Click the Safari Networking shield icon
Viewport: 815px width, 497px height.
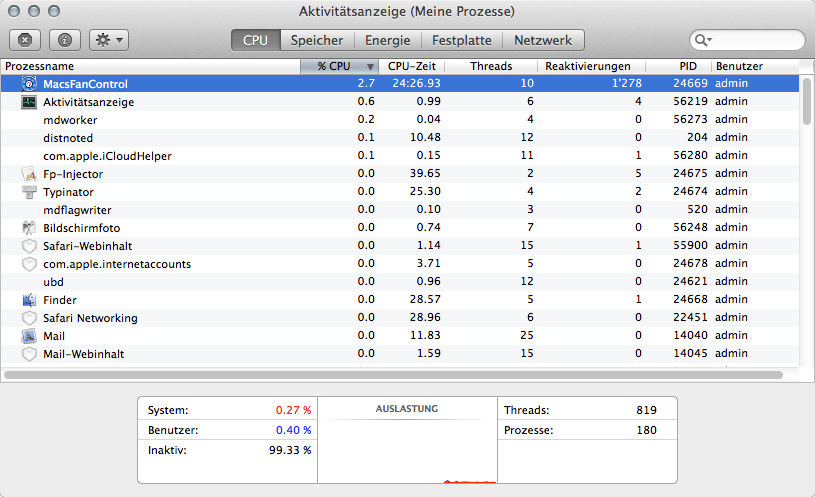coord(29,318)
